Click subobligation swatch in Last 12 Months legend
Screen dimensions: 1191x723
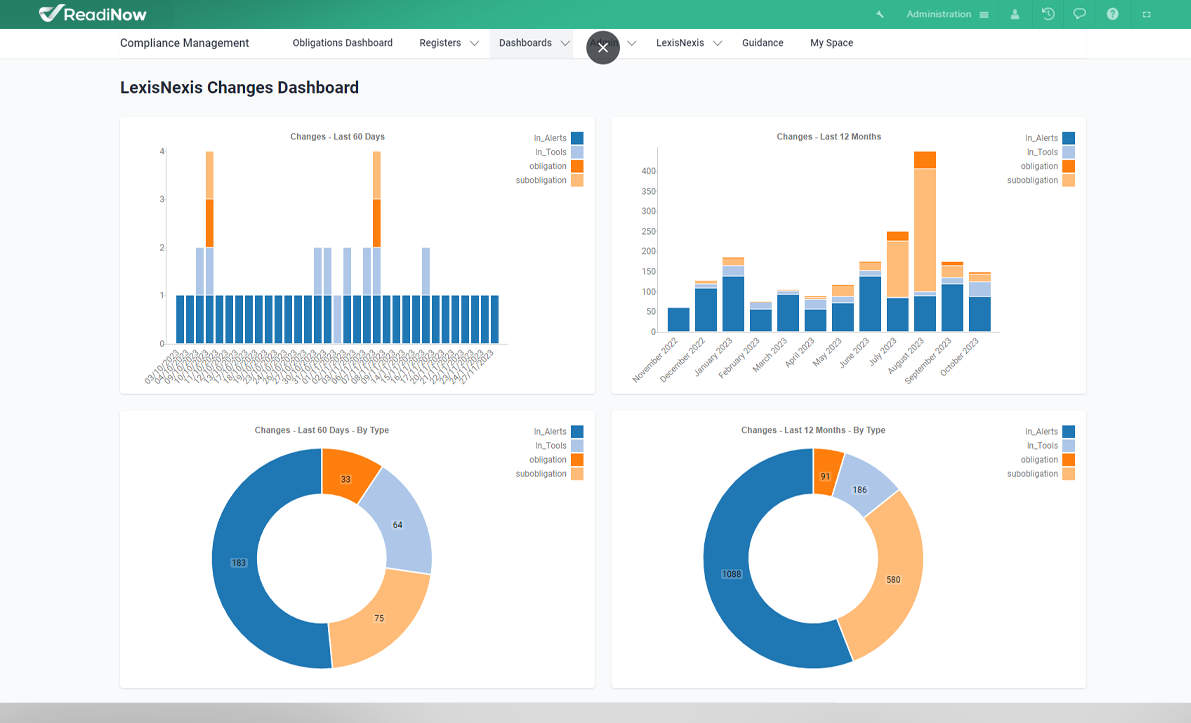pyautogui.click(x=1069, y=180)
